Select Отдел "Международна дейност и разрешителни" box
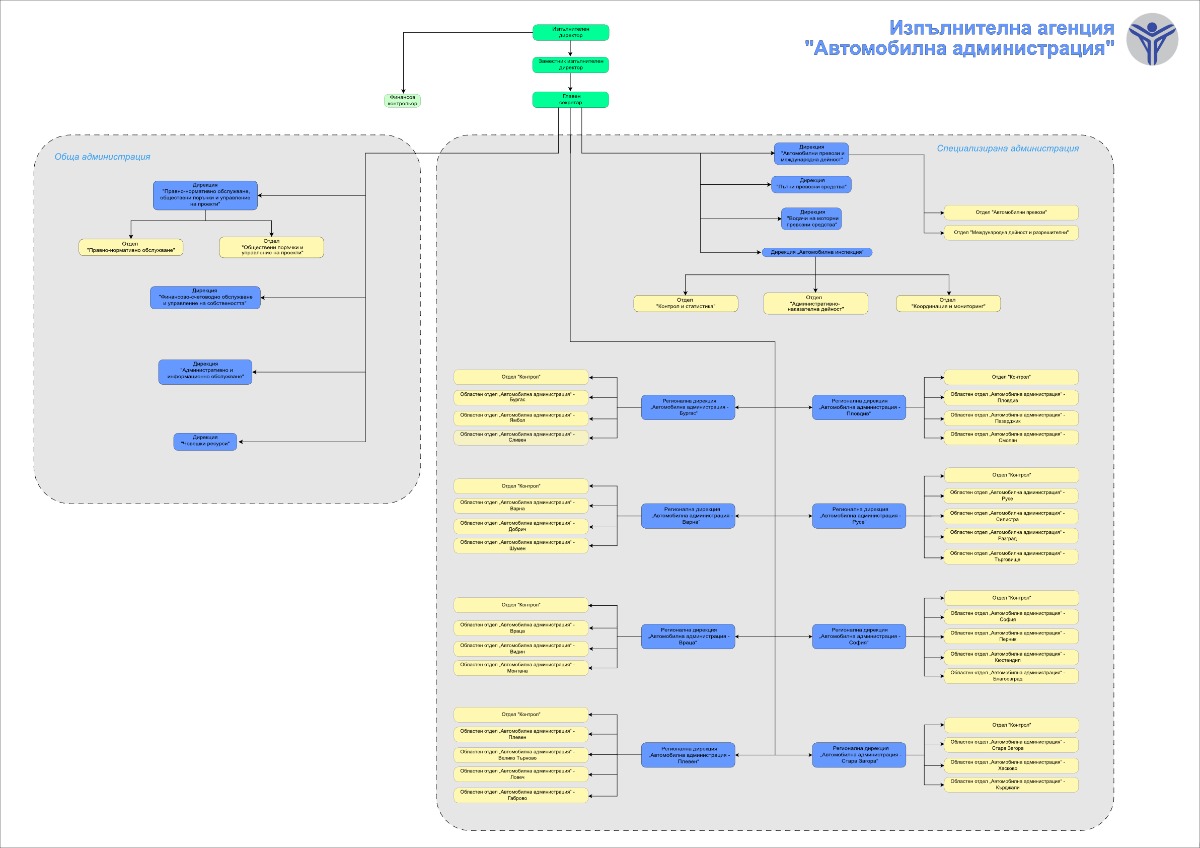 coord(1012,233)
